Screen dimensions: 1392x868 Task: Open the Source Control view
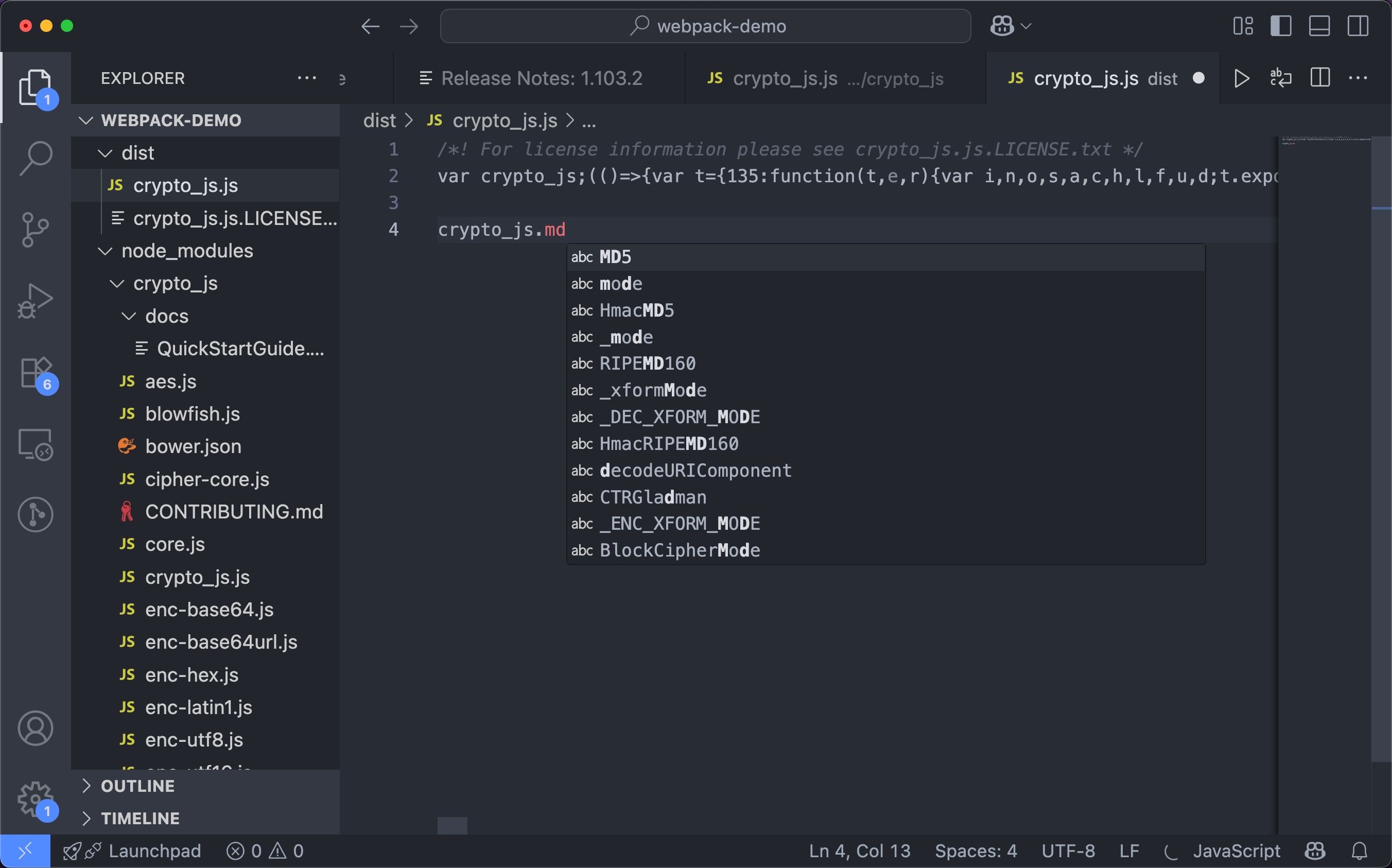(x=36, y=230)
